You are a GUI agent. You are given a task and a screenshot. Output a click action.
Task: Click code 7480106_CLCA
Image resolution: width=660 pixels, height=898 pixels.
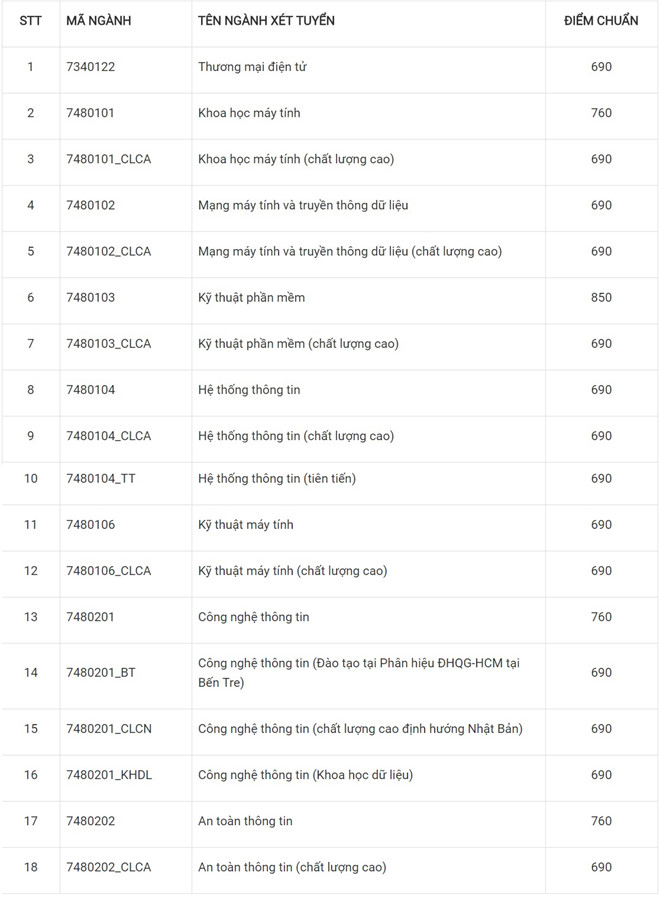tap(108, 570)
